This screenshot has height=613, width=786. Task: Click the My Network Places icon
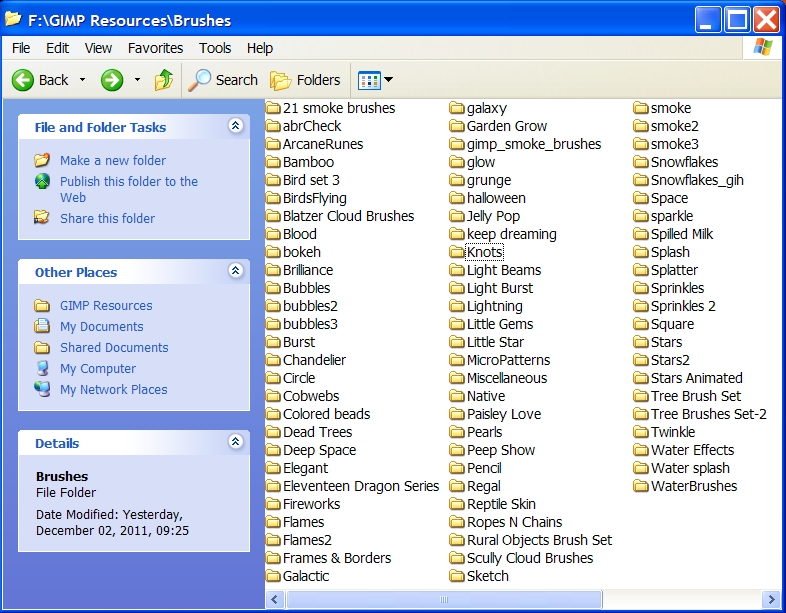[42, 389]
